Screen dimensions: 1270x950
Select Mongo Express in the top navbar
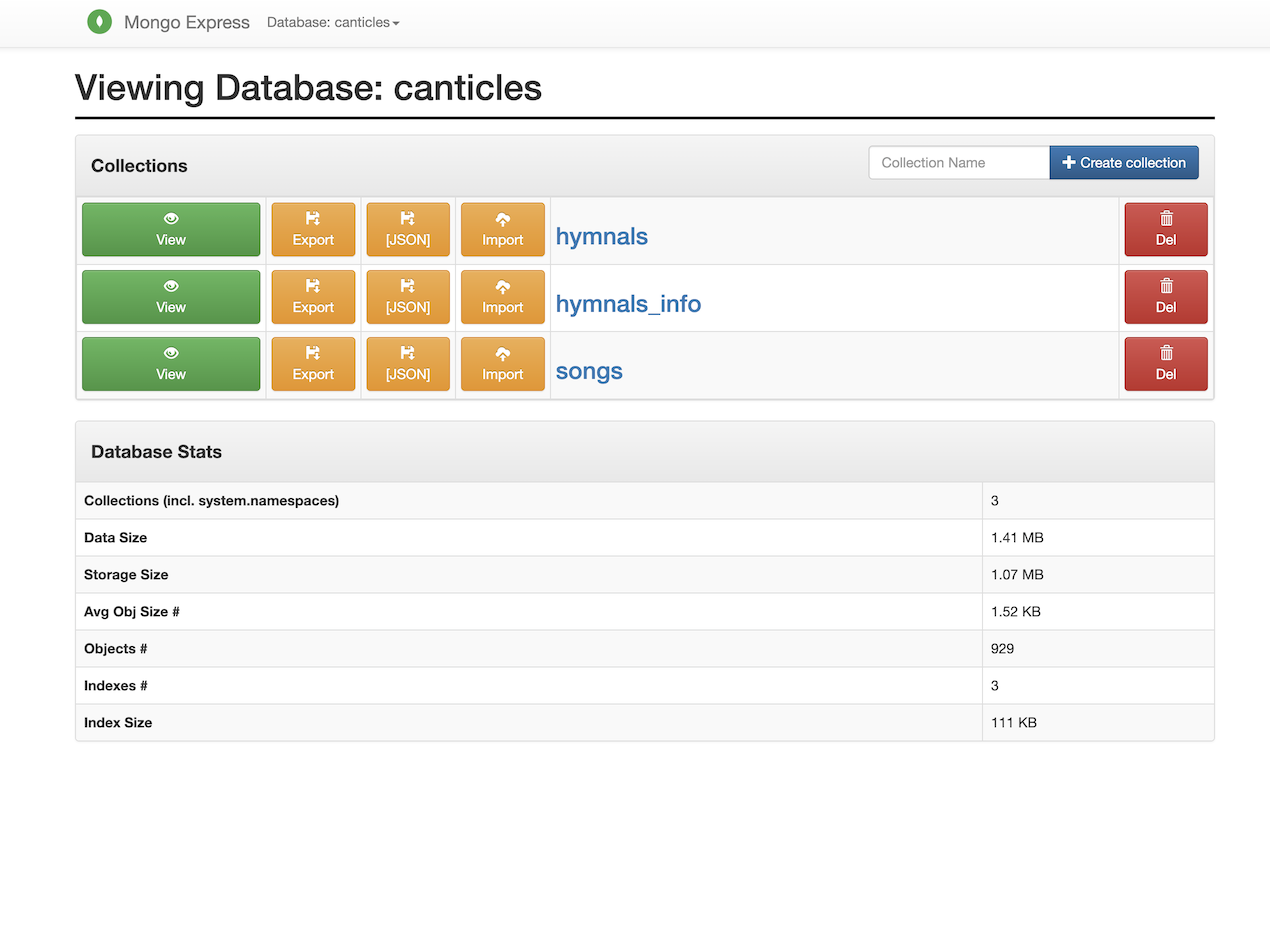click(186, 22)
